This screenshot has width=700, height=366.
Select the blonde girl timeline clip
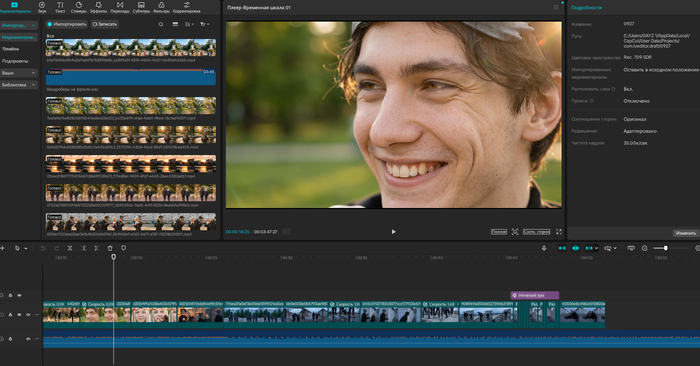click(154, 315)
